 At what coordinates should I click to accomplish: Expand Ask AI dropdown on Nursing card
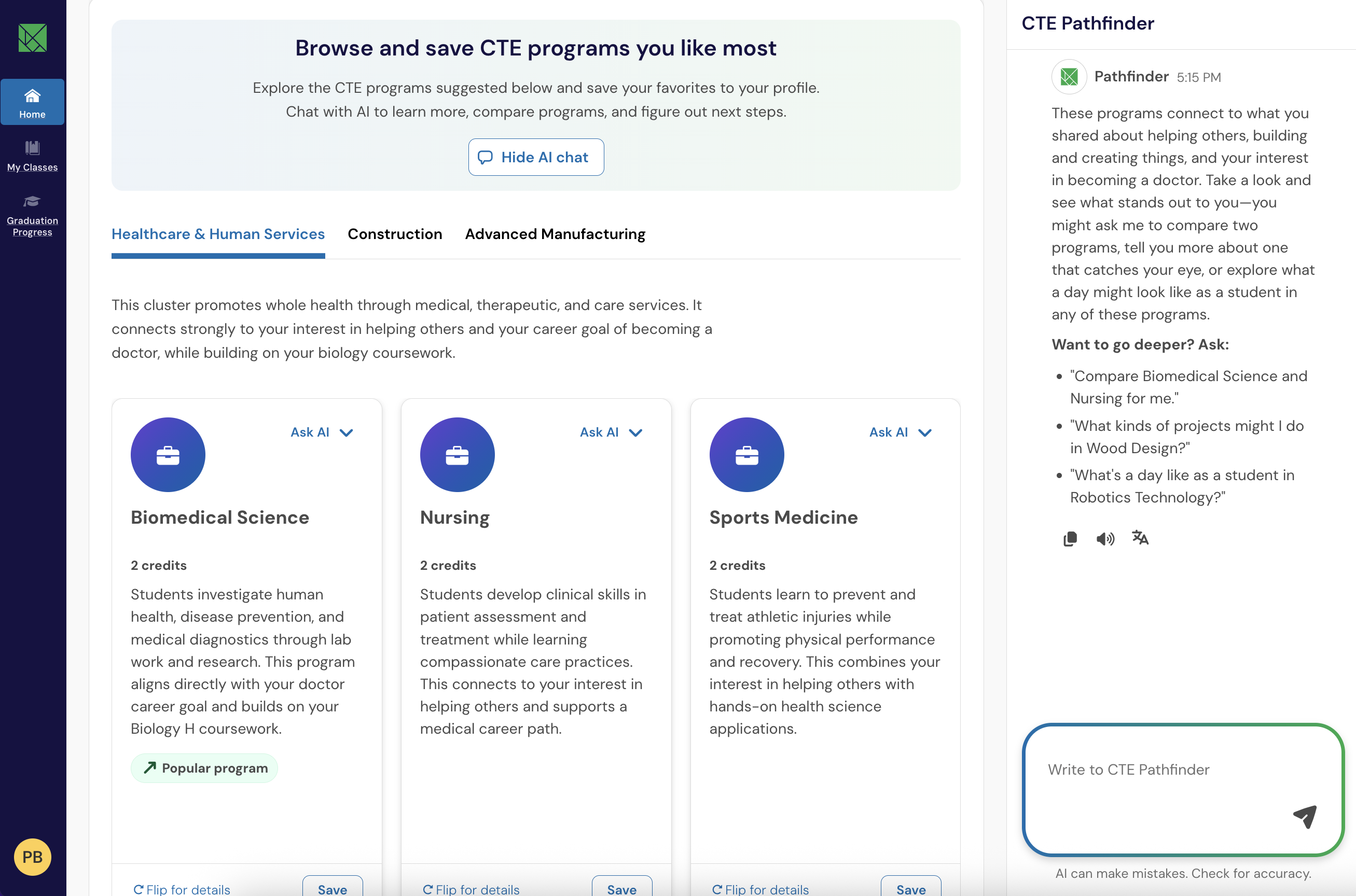pos(611,432)
